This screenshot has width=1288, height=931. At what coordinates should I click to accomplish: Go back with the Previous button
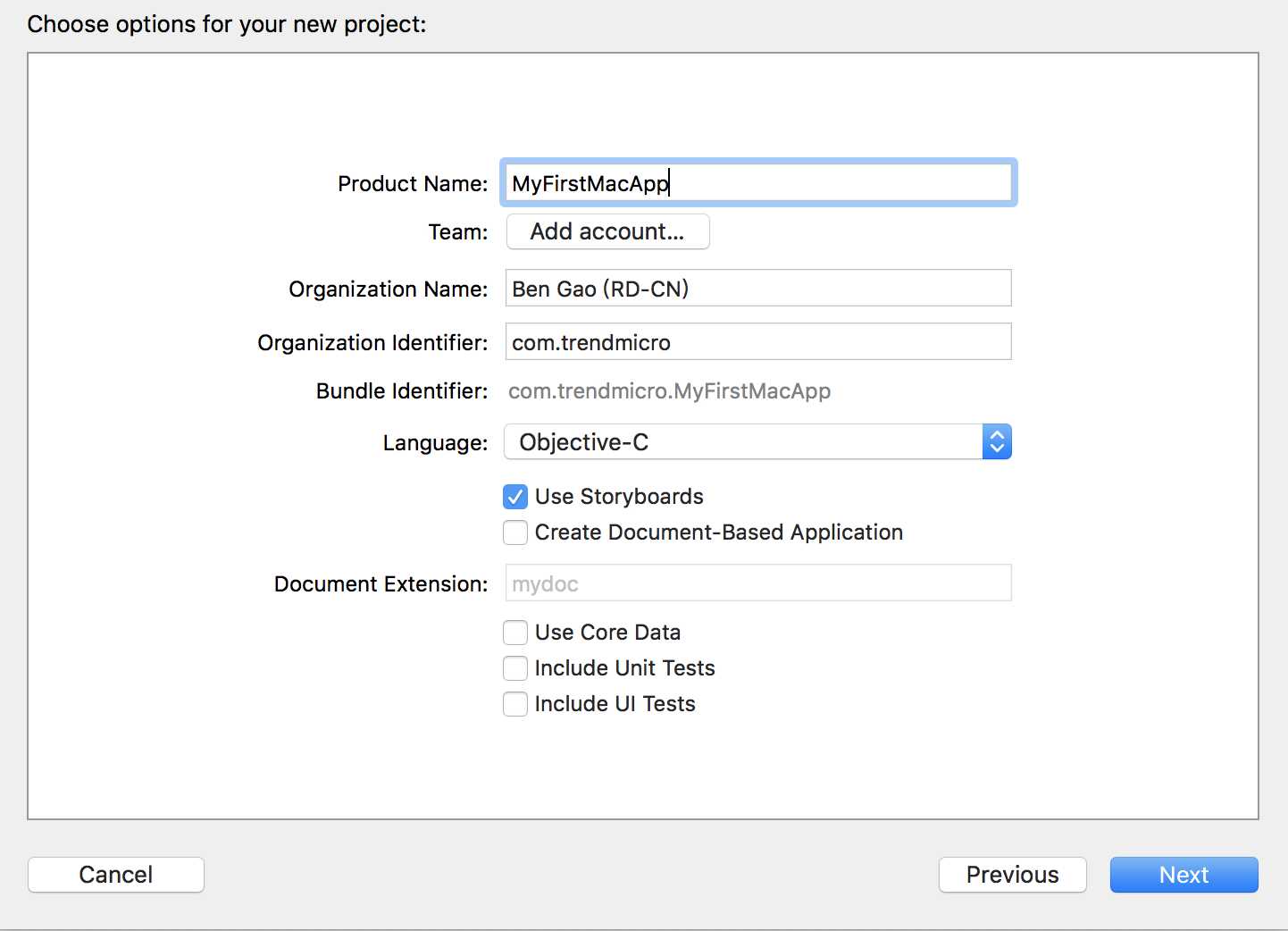(1013, 875)
